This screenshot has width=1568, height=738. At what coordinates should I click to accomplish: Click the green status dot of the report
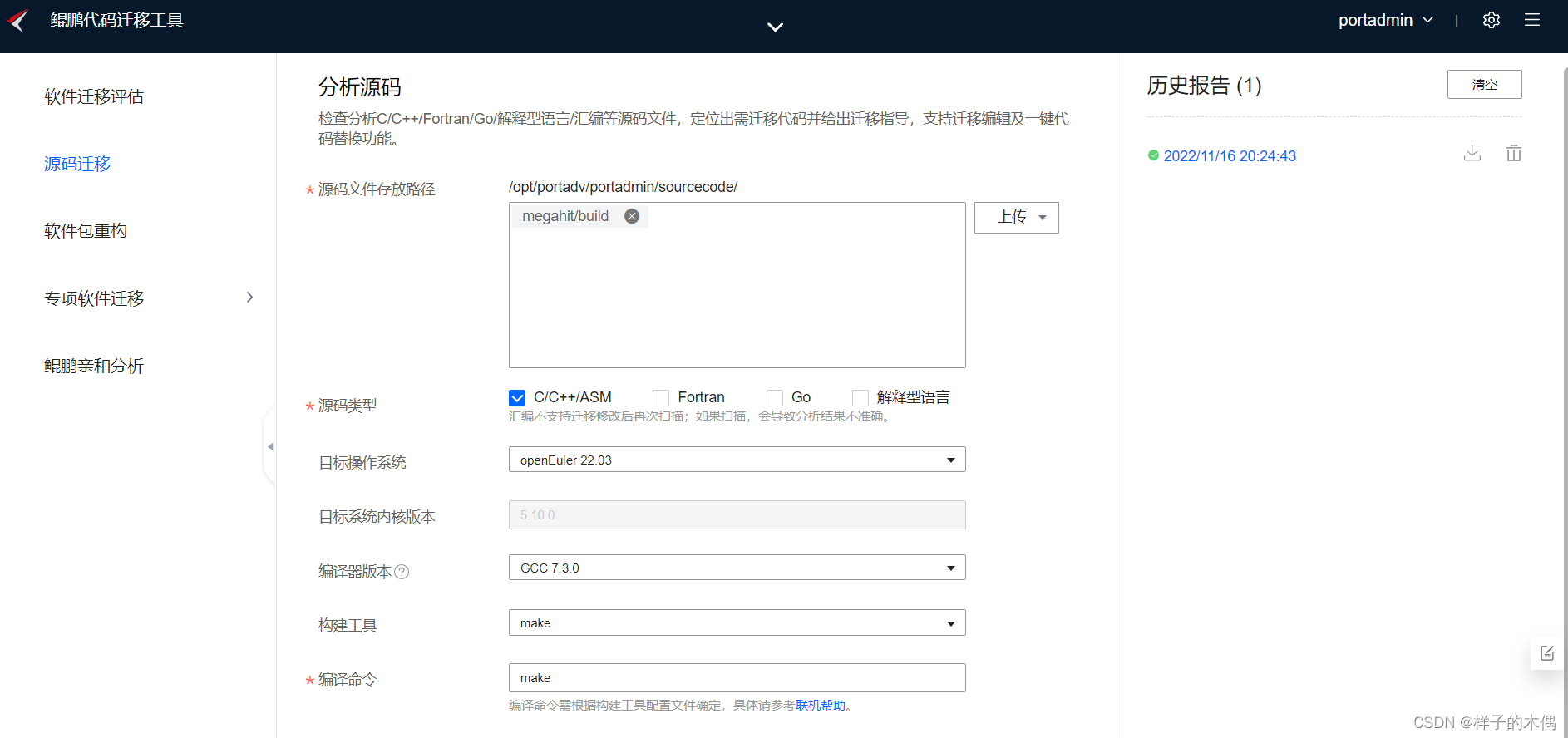pyautogui.click(x=1153, y=155)
